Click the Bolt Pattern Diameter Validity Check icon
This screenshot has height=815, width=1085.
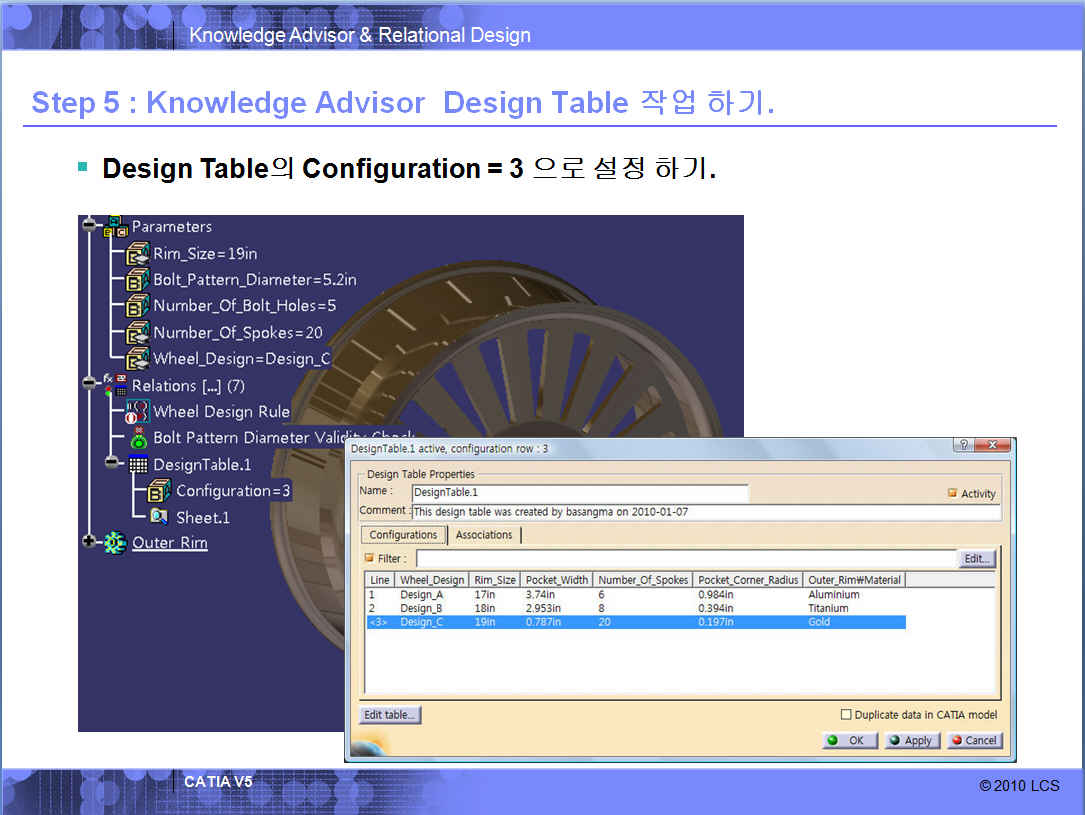[138, 438]
